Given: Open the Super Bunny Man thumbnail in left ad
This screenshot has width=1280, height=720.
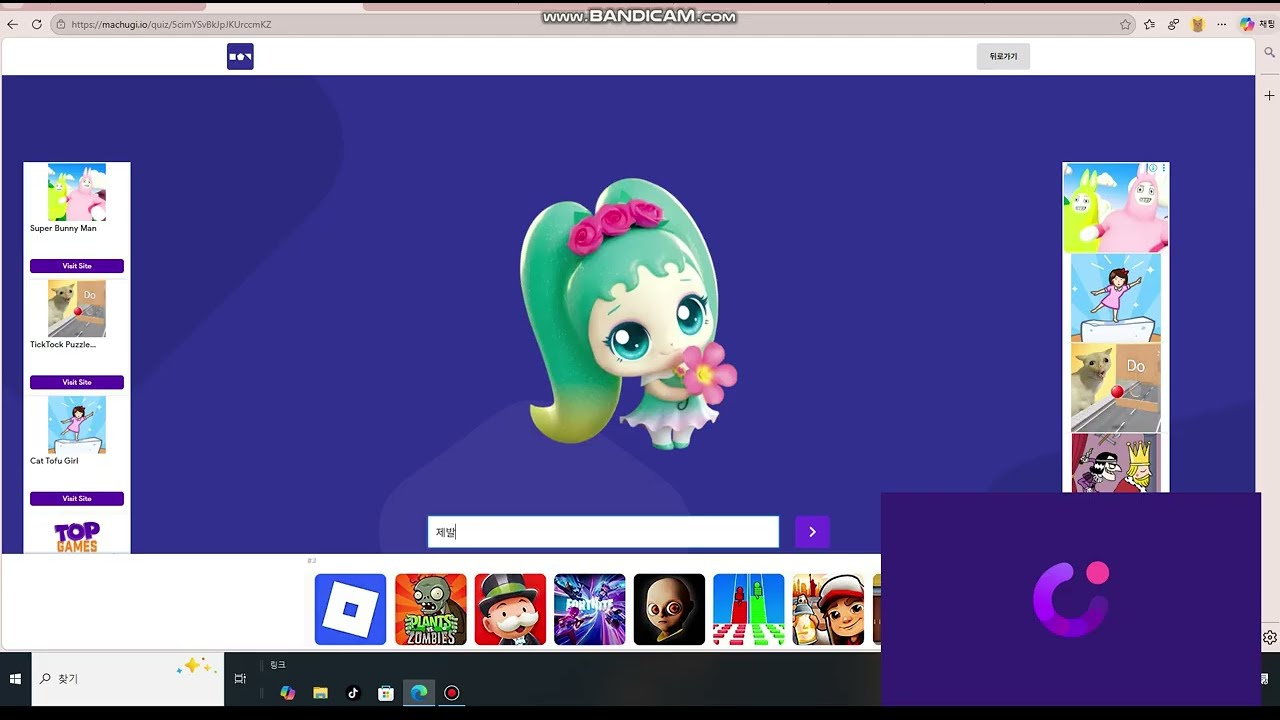Looking at the screenshot, I should (77, 192).
